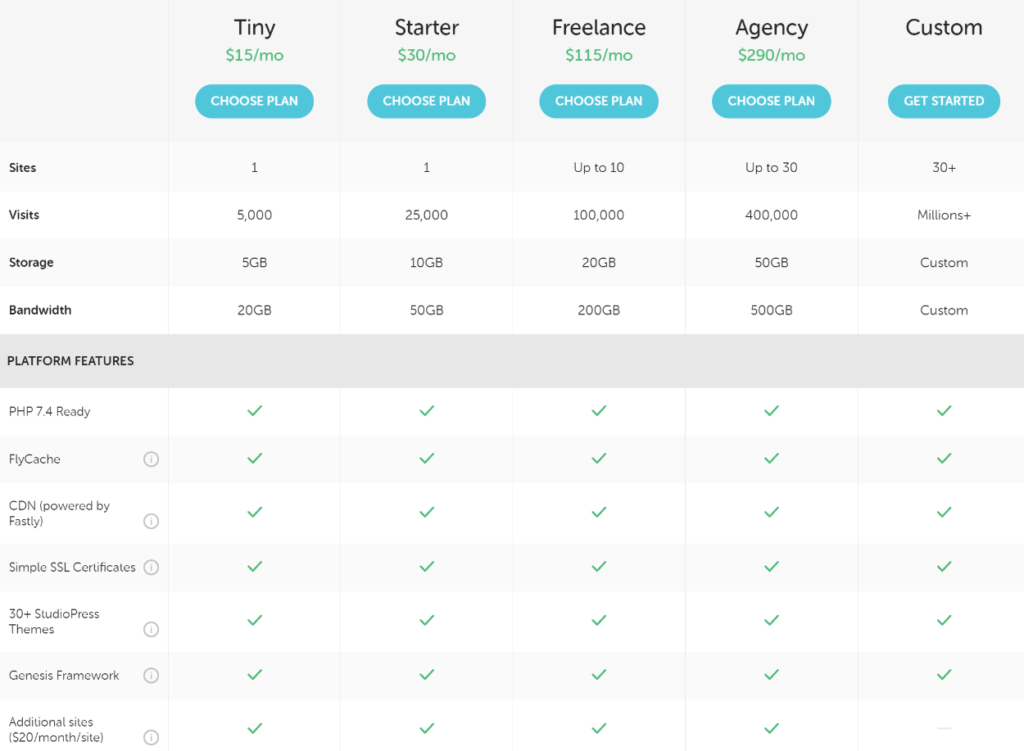
Task: Show info for 30+ StudioPress Themes
Action: point(151,629)
